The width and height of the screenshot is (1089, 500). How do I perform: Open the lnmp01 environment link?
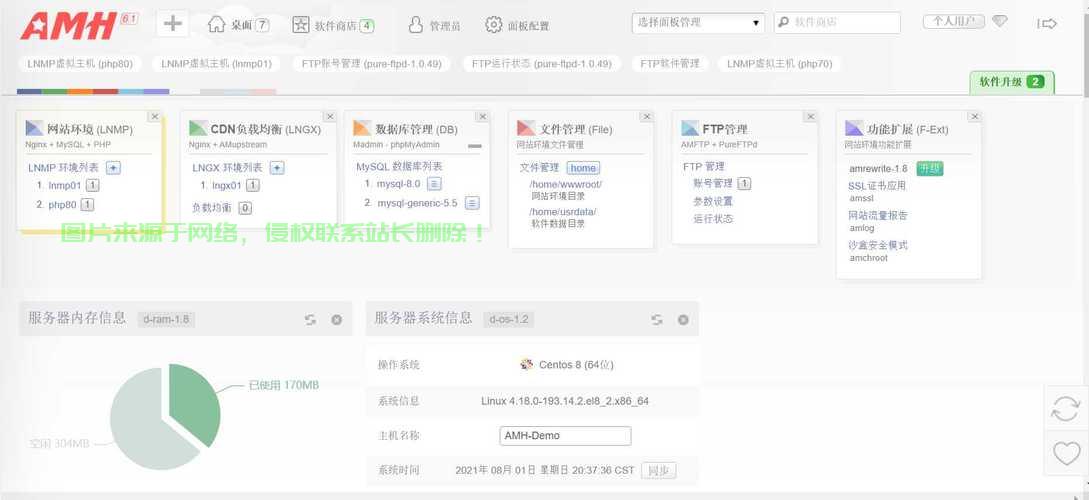tap(65, 185)
